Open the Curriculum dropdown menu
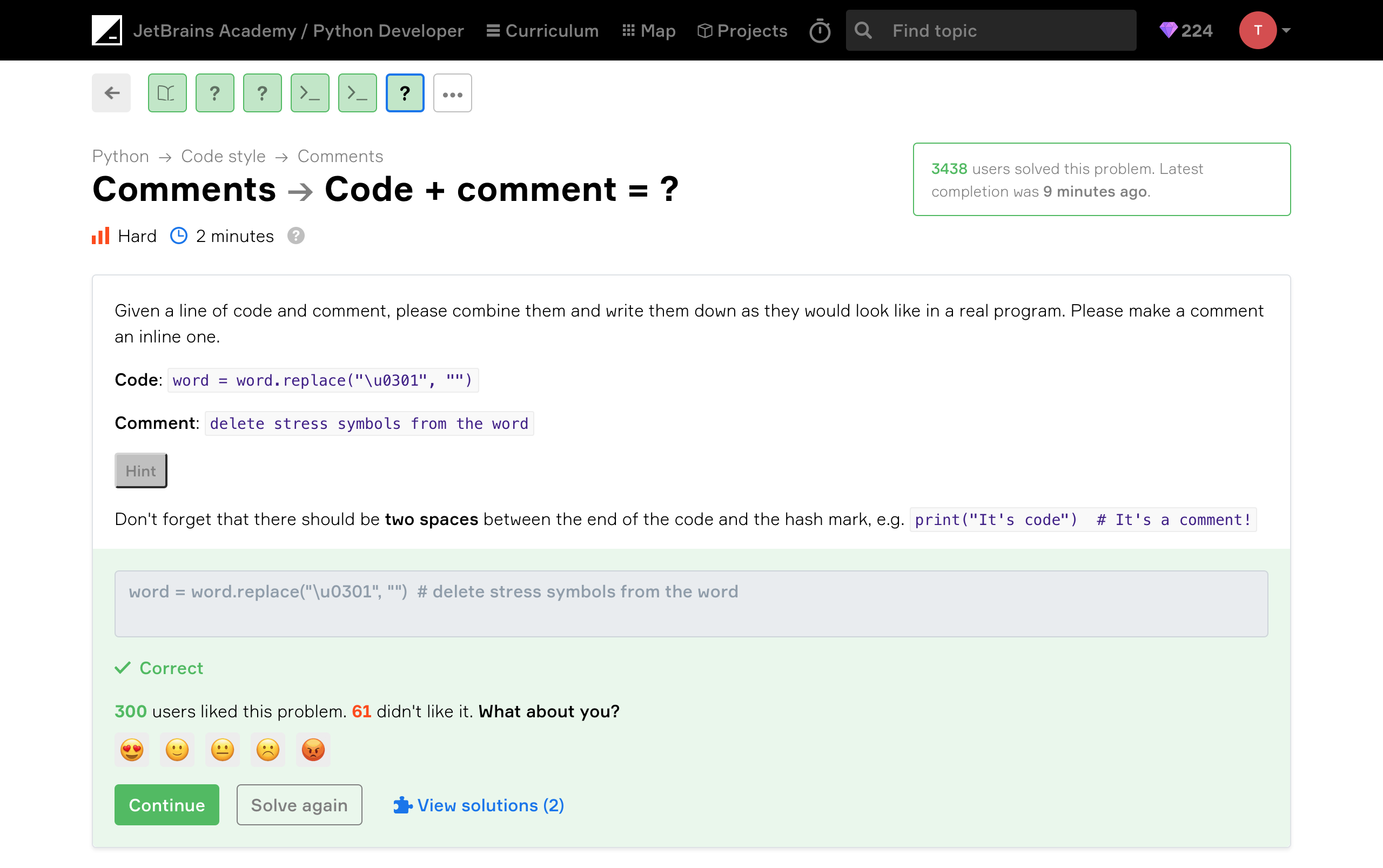This screenshot has width=1383, height=868. (x=541, y=30)
